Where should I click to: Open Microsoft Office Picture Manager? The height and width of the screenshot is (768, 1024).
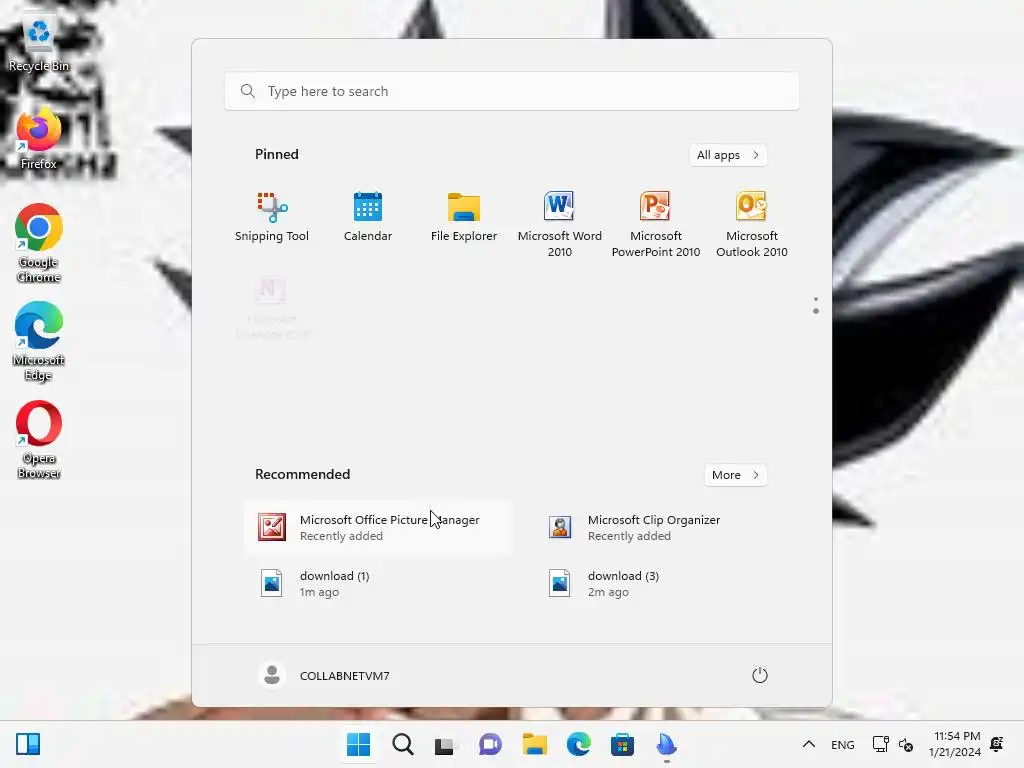pos(379,528)
